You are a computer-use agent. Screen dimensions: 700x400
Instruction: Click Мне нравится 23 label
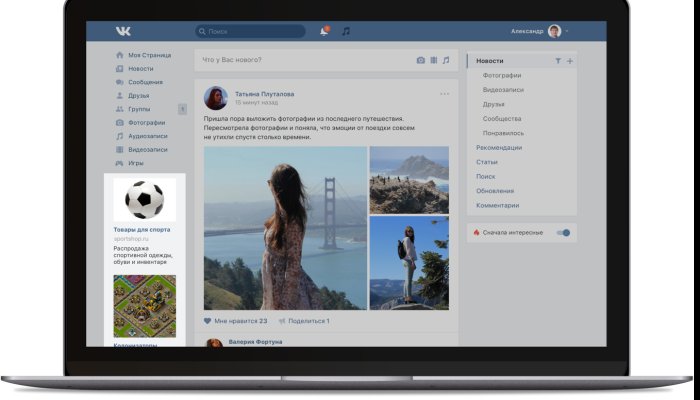coord(241,321)
